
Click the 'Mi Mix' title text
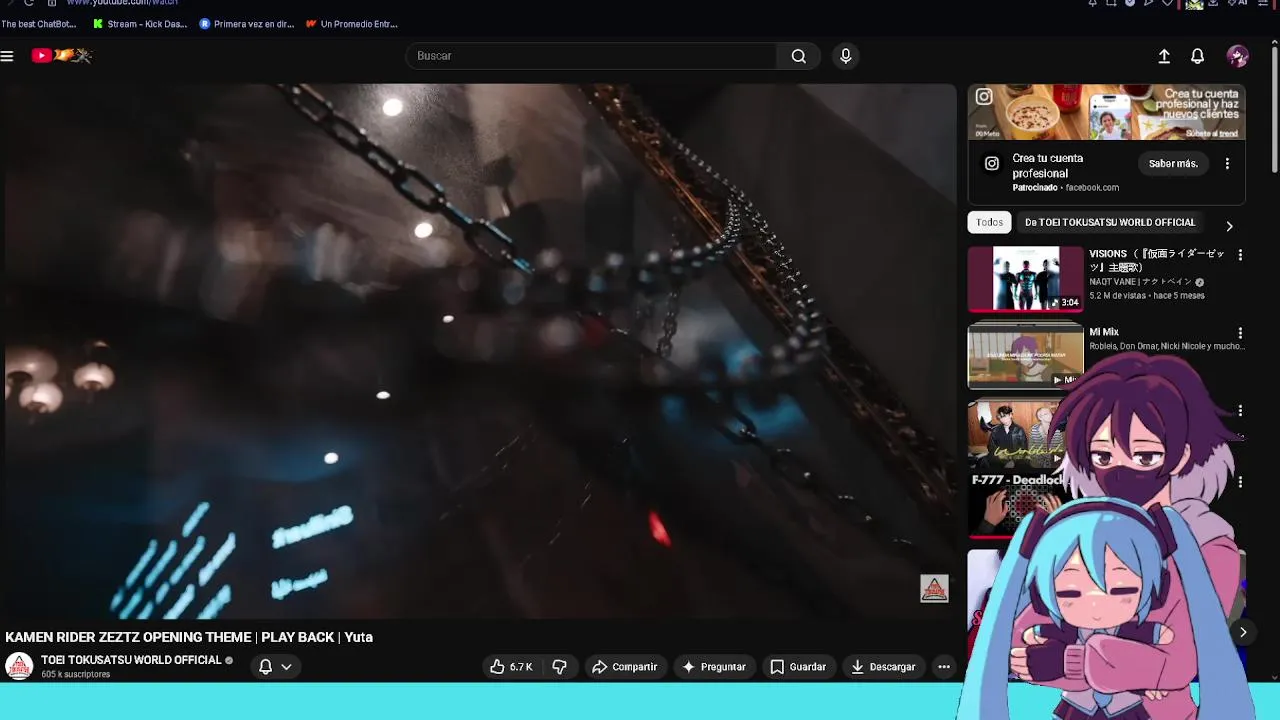(x=1104, y=332)
